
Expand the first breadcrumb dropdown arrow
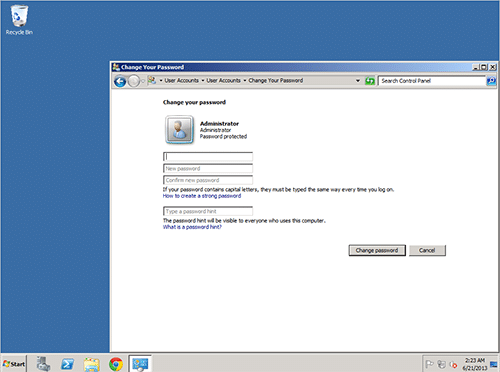pyautogui.click(x=161, y=81)
